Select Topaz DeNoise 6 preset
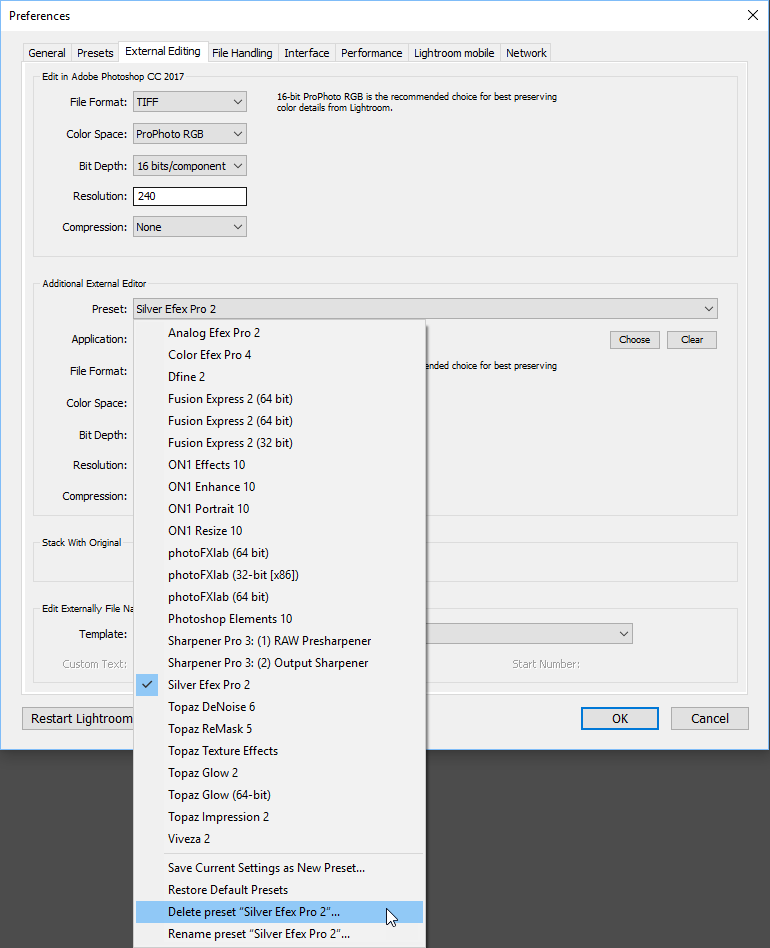This screenshot has width=770, height=948. [x=279, y=707]
